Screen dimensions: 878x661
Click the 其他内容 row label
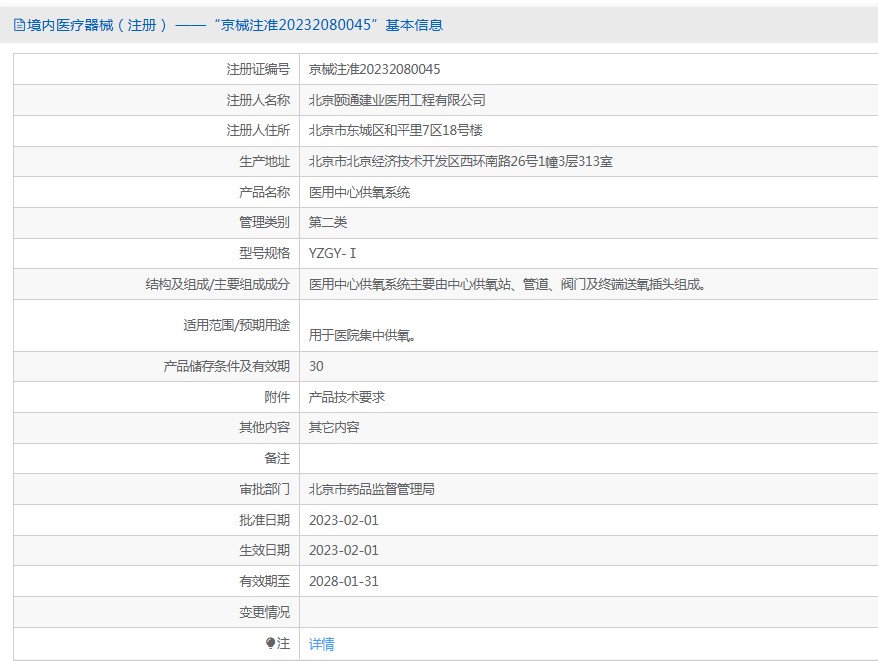click(x=264, y=427)
